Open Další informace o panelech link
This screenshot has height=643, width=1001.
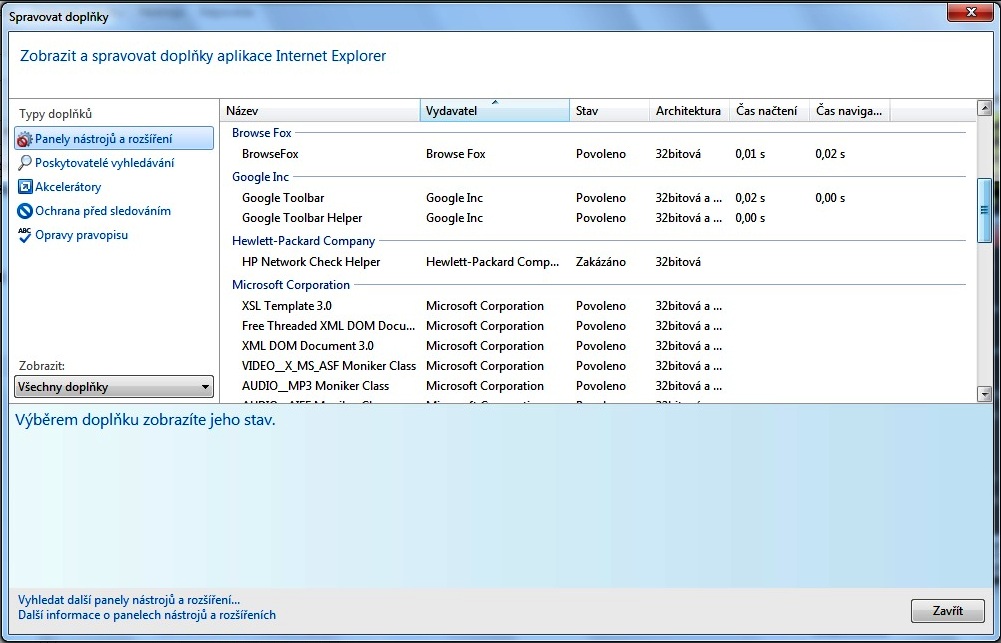(x=147, y=615)
